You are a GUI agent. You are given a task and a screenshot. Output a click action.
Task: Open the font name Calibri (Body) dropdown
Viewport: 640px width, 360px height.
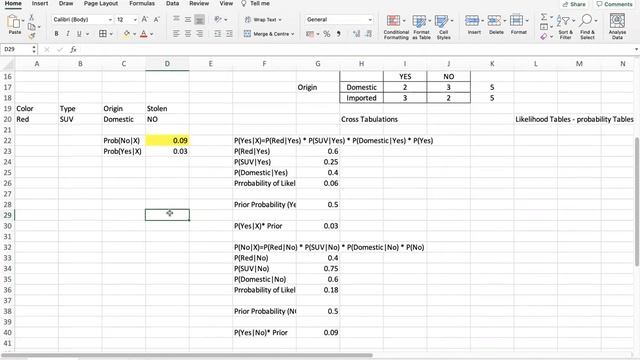[x=110, y=20]
